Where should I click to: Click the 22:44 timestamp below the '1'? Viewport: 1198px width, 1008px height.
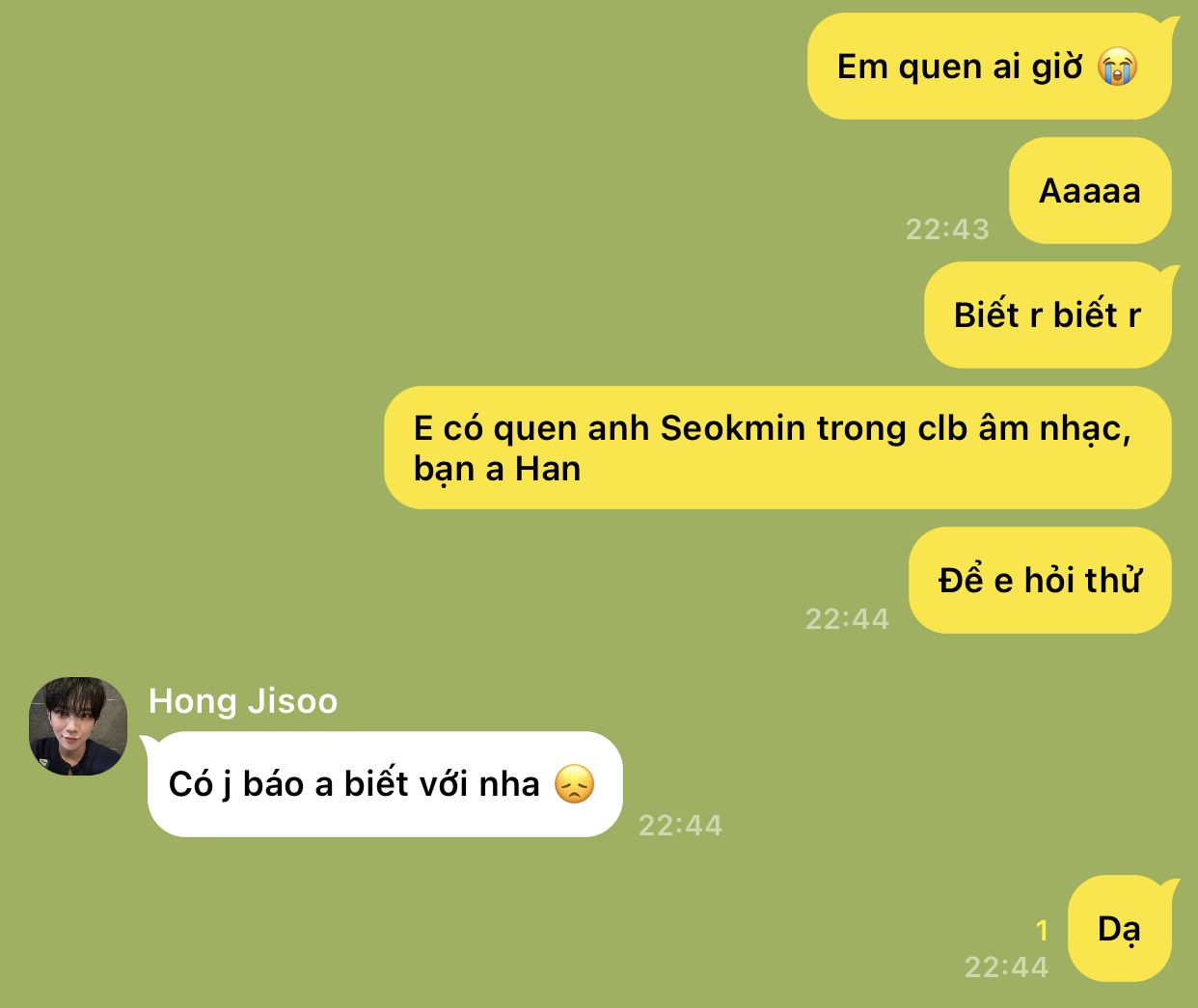(x=1006, y=967)
